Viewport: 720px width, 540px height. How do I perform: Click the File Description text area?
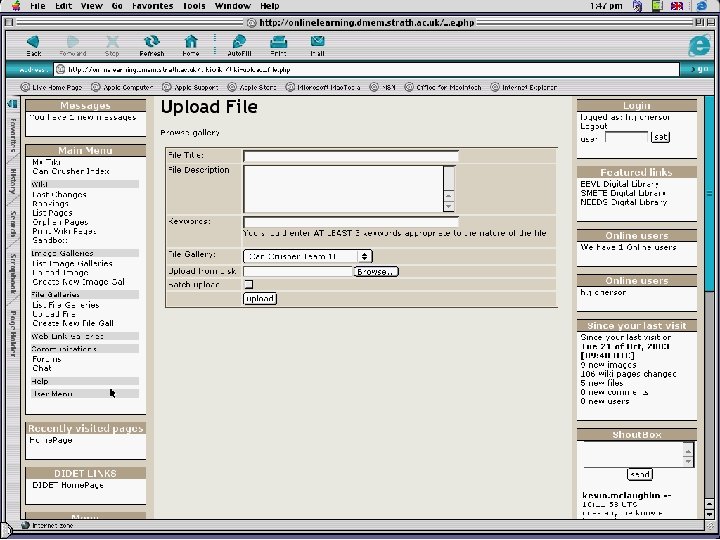pos(343,189)
